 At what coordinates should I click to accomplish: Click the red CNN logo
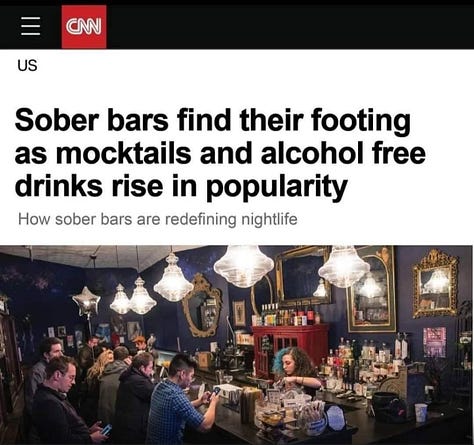click(84, 27)
